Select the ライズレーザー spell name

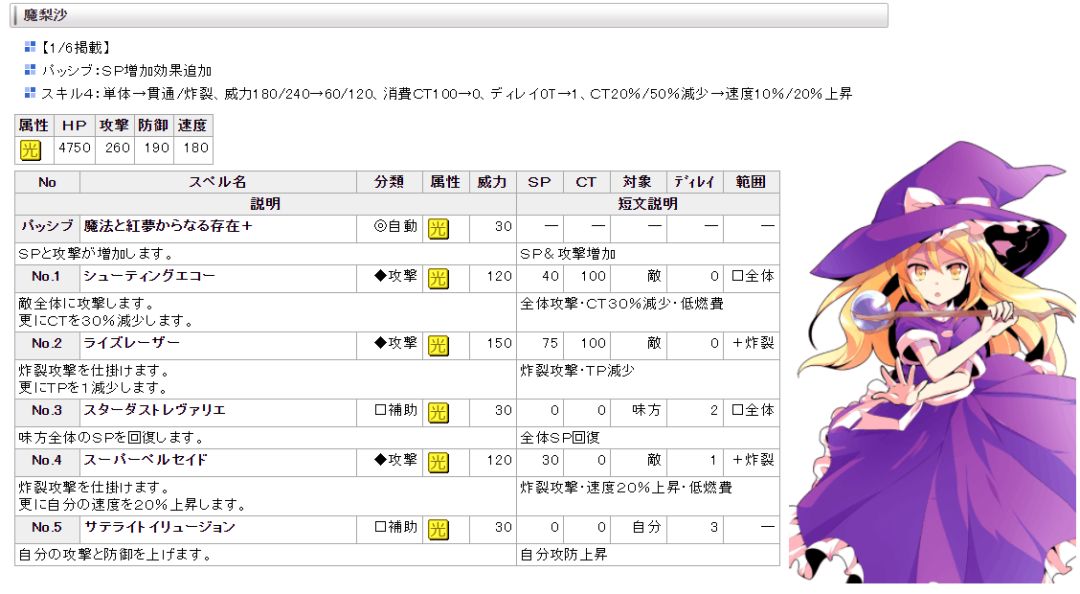[132, 343]
